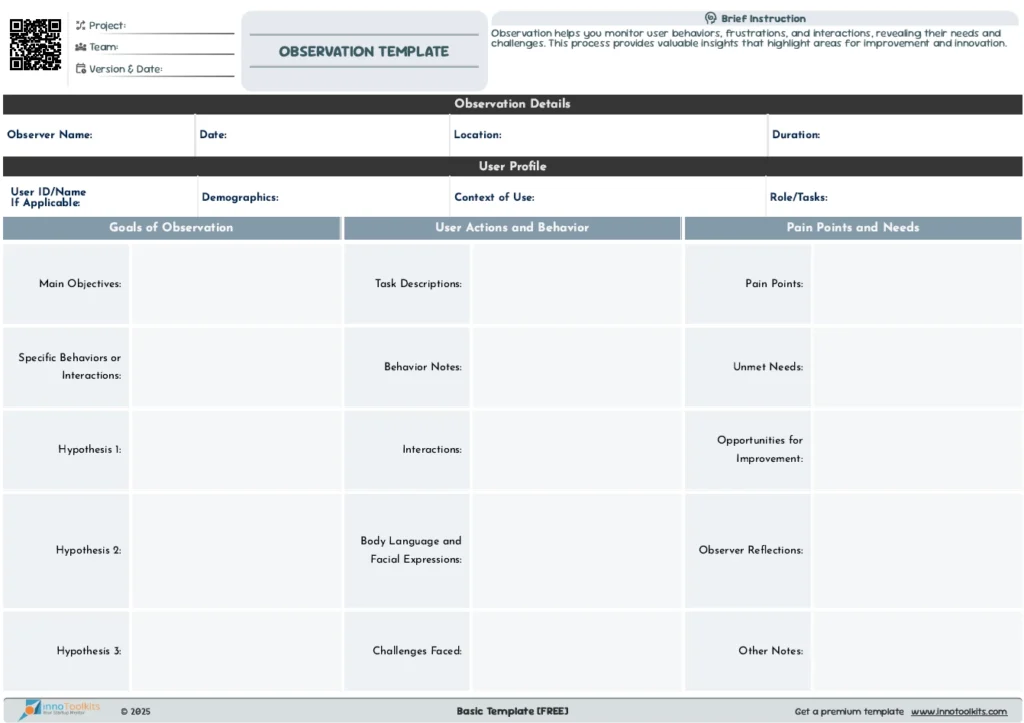Click the calendar icon beside Version & Date

point(81,69)
